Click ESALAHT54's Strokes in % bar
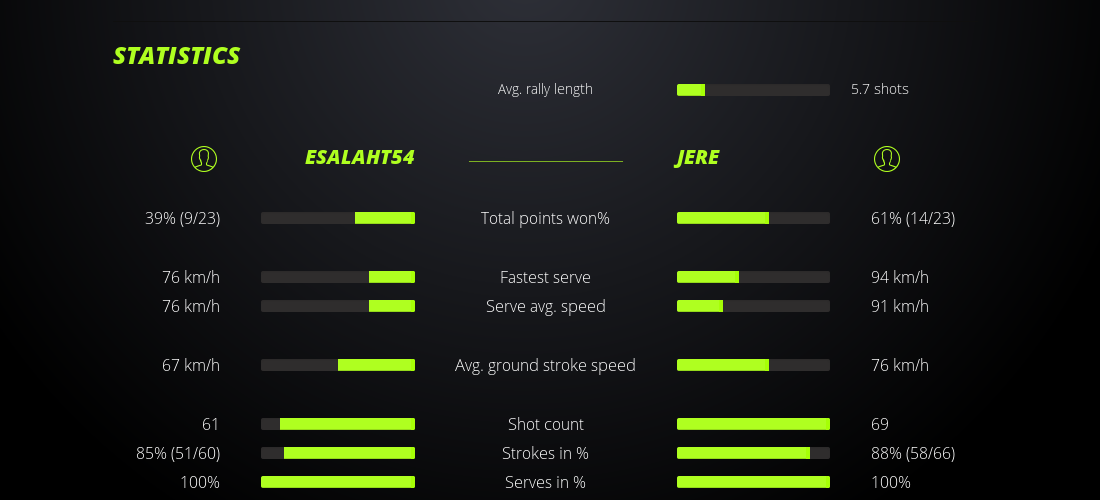Image resolution: width=1100 pixels, height=500 pixels. tap(338, 453)
